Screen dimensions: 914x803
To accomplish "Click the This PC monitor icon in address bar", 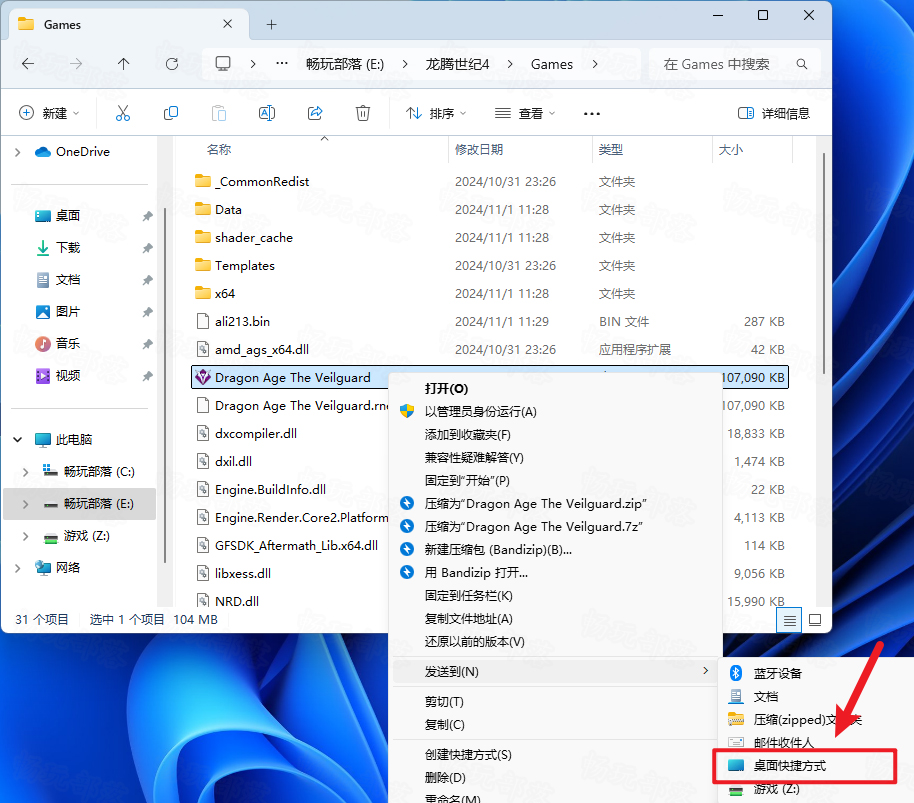I will coord(223,64).
